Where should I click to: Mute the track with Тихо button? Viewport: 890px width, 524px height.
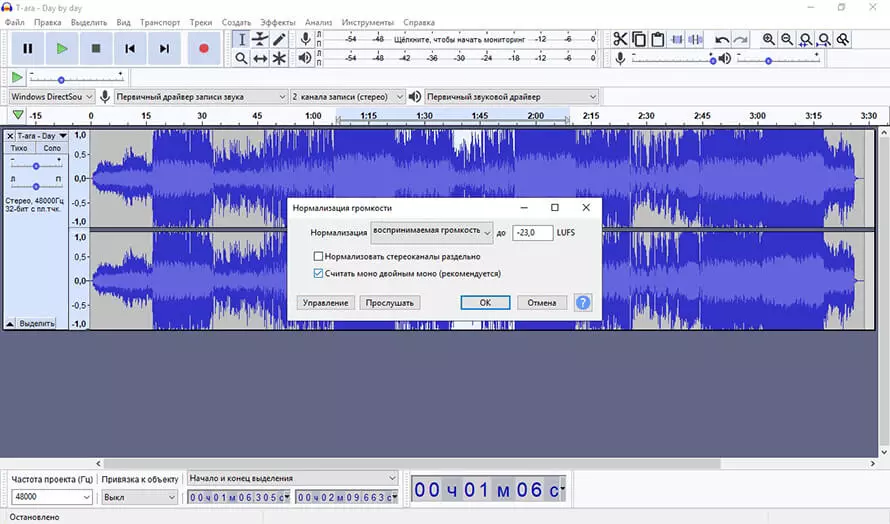(x=19, y=148)
